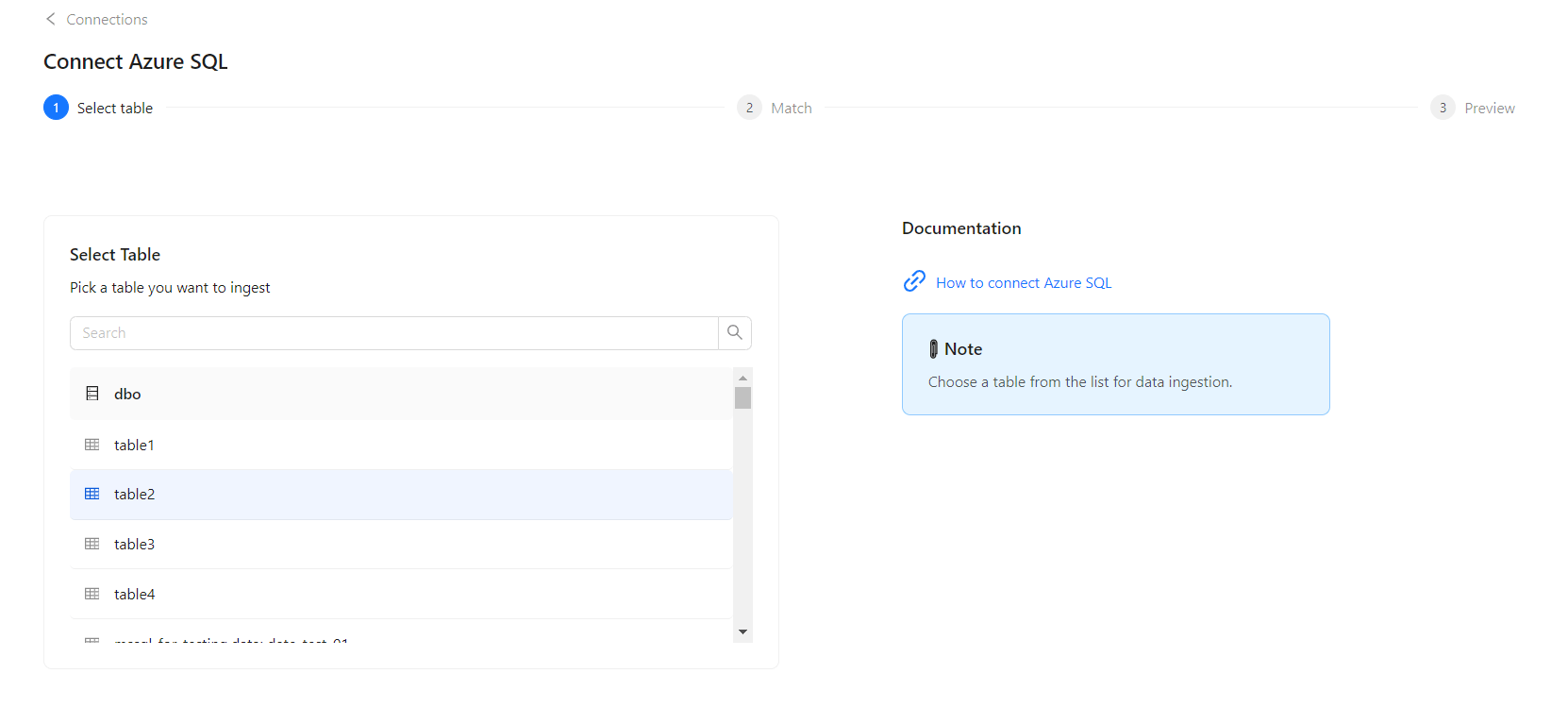Click step 1 circle for Select table
1568x707 pixels.
pos(56,108)
